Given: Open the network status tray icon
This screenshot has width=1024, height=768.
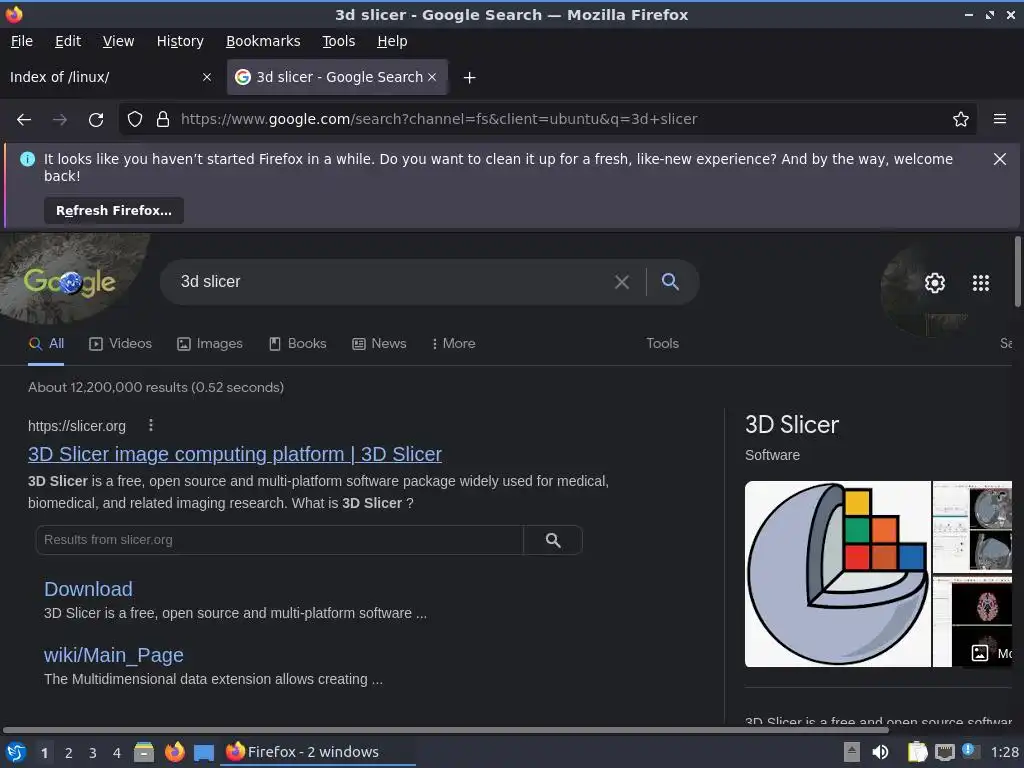Looking at the screenshot, I should 944,752.
